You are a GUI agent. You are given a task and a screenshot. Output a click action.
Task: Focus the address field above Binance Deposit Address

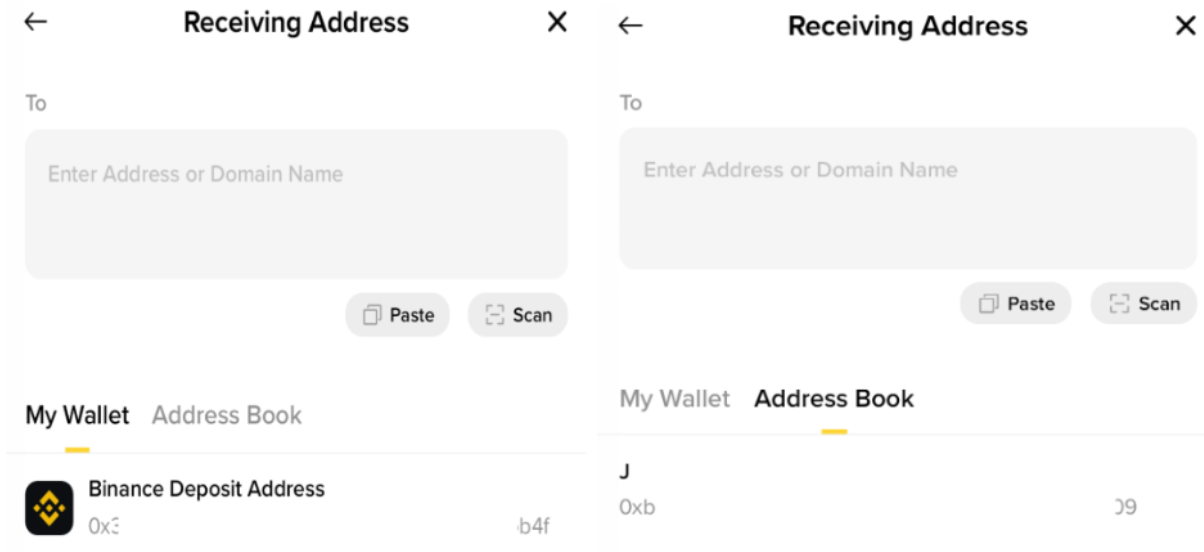(x=296, y=204)
